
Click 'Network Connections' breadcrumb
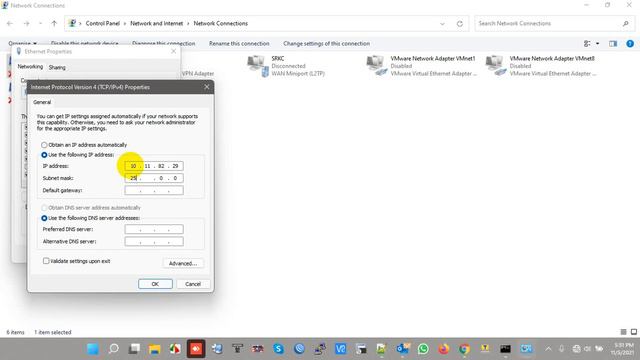(220, 24)
